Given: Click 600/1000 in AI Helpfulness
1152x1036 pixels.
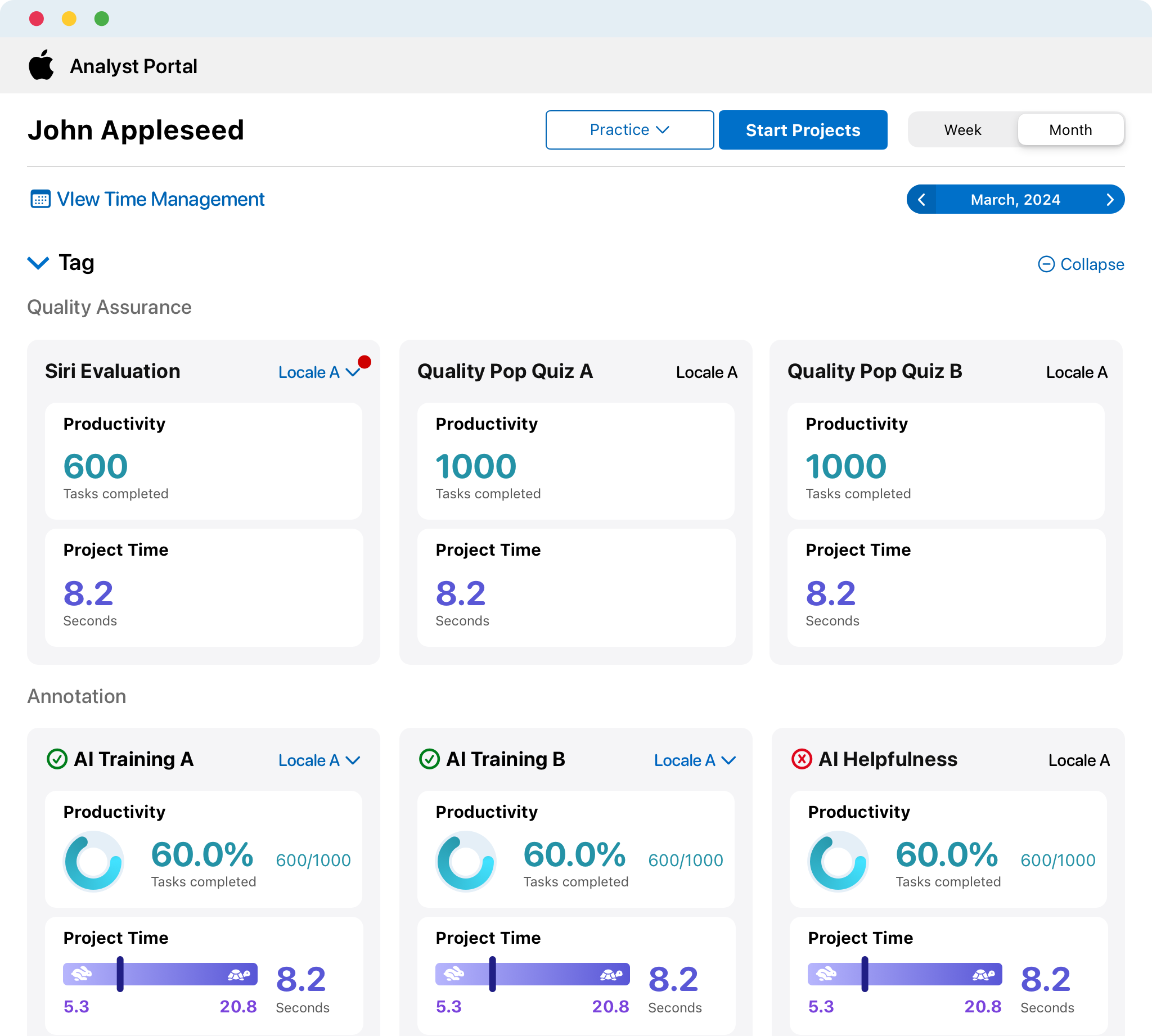Looking at the screenshot, I should [x=1057, y=860].
